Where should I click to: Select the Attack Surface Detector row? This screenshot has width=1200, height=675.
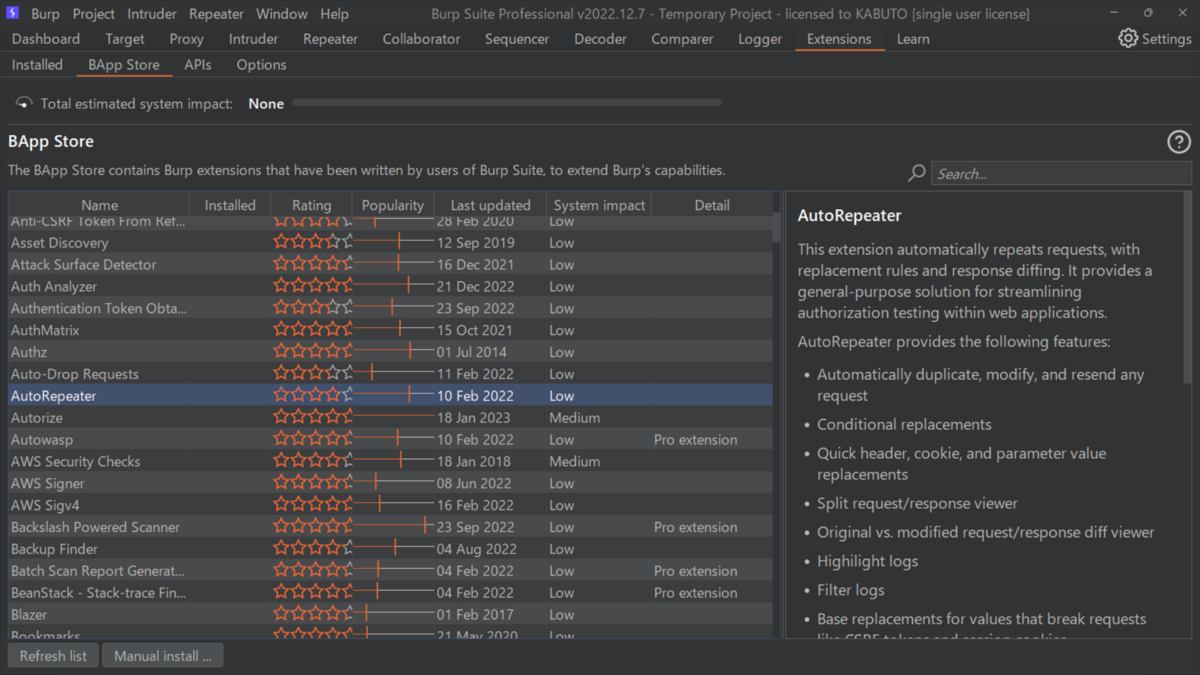390,264
